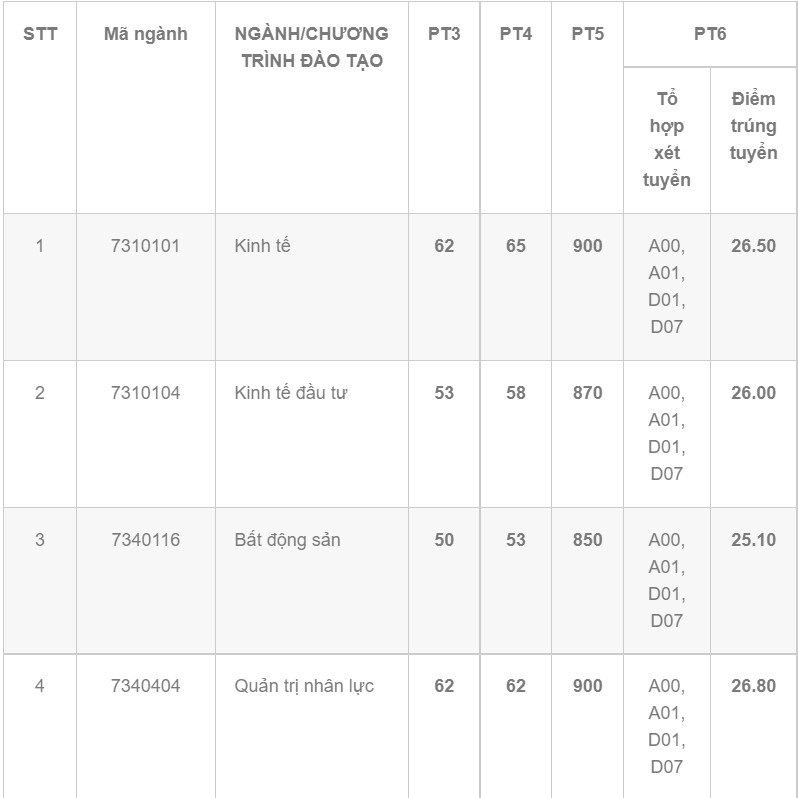Click the Quản trị nhân lực cell
Screen dimensions: 798x798
(304, 686)
